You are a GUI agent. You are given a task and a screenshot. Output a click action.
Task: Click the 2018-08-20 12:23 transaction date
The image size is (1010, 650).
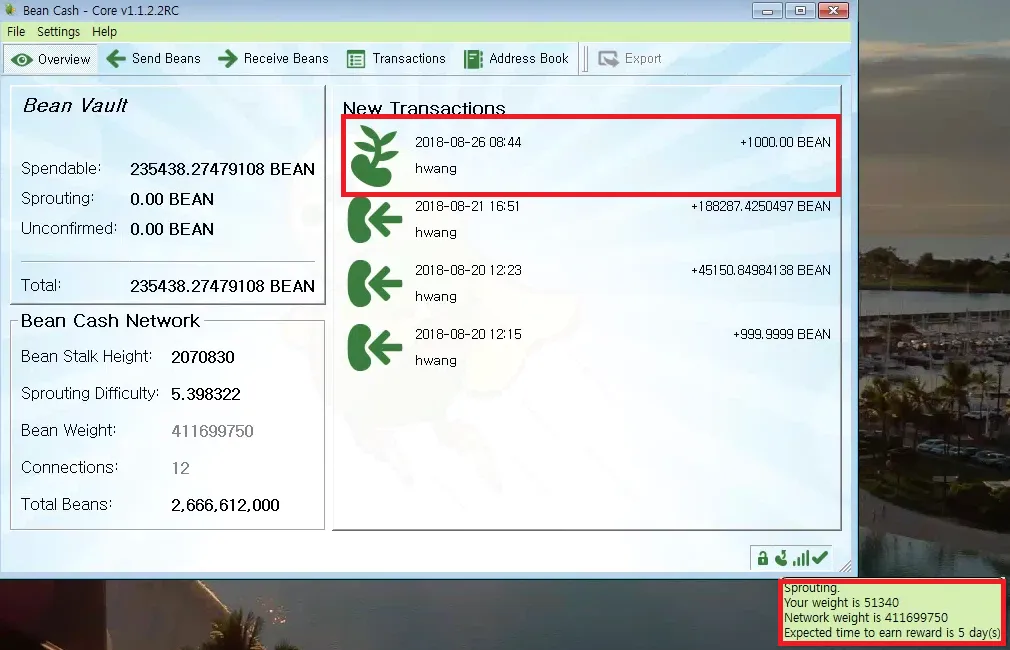coord(468,270)
